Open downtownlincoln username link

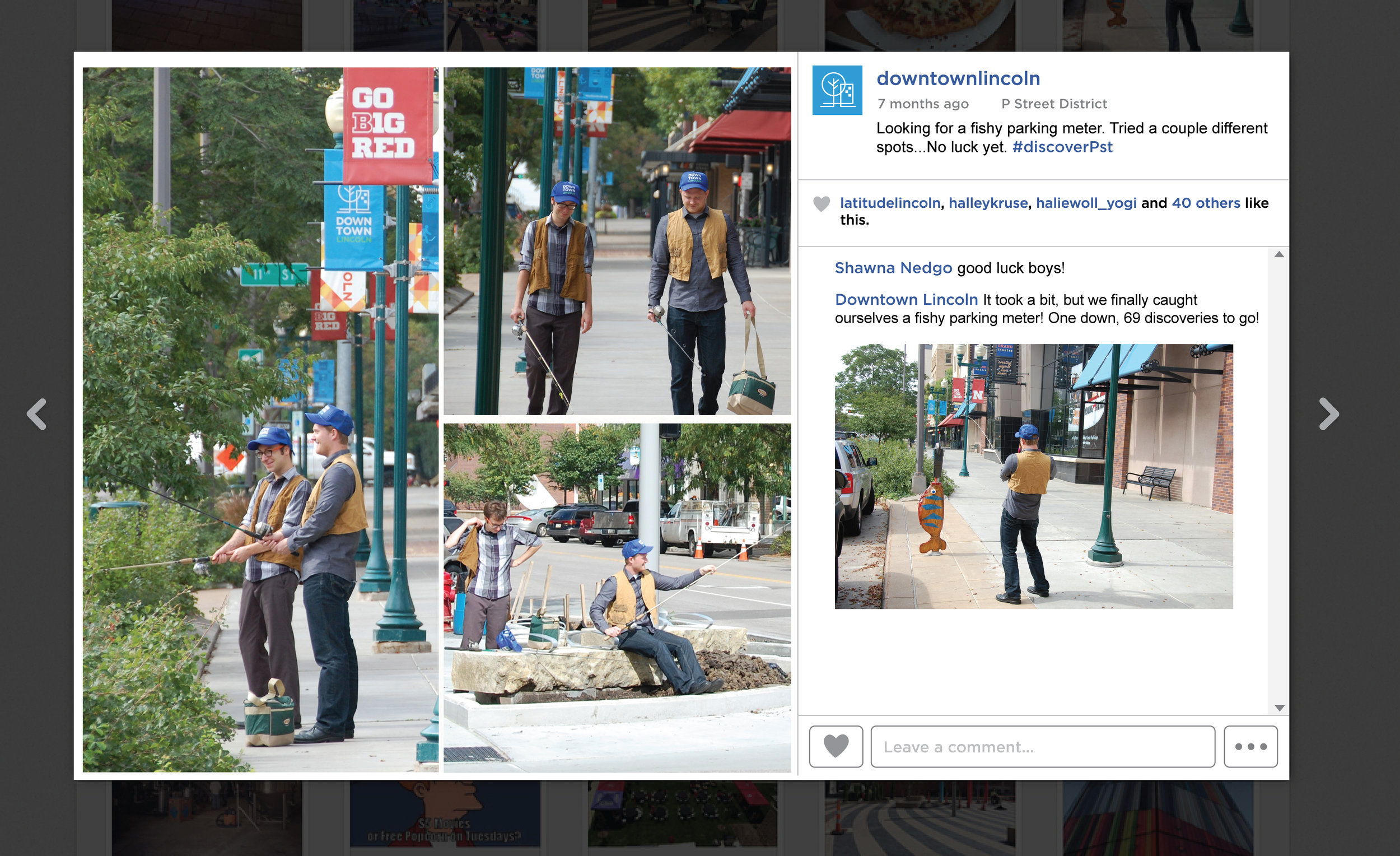coord(958,78)
